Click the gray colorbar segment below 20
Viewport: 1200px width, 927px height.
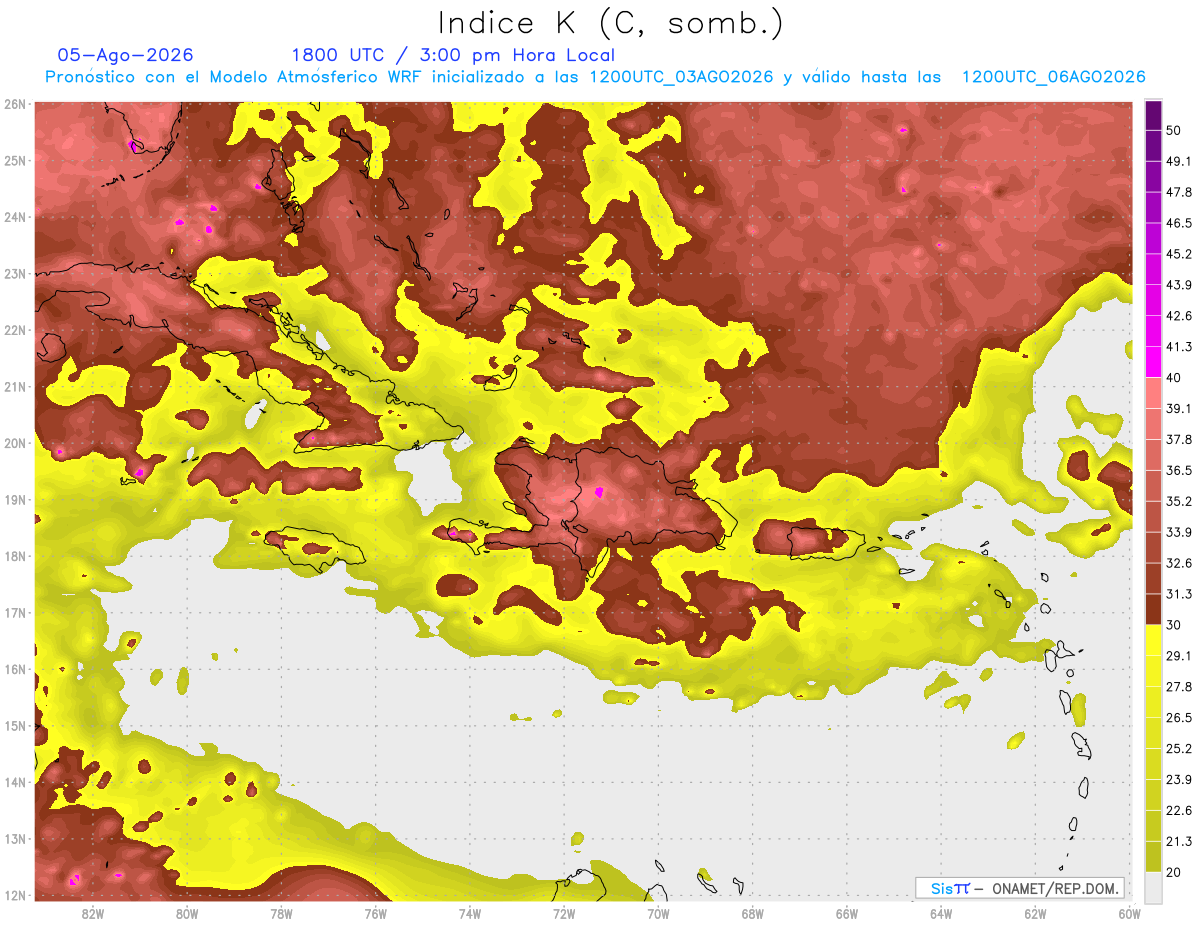coord(1153,886)
